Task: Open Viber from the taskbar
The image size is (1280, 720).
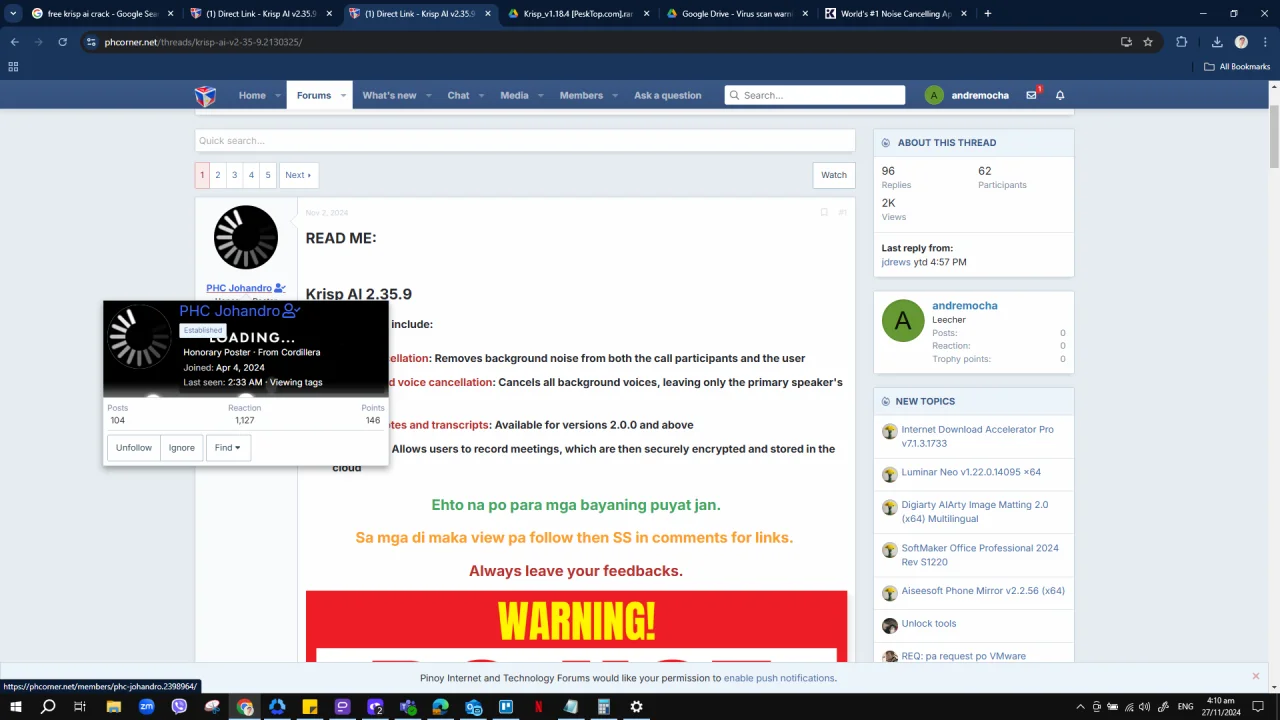Action: click(x=179, y=707)
